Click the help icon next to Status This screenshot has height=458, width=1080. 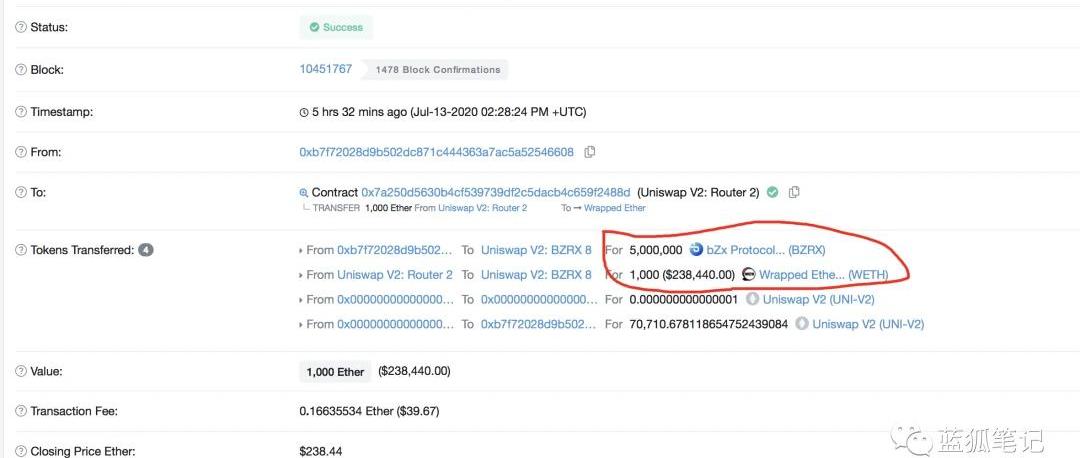point(21,27)
